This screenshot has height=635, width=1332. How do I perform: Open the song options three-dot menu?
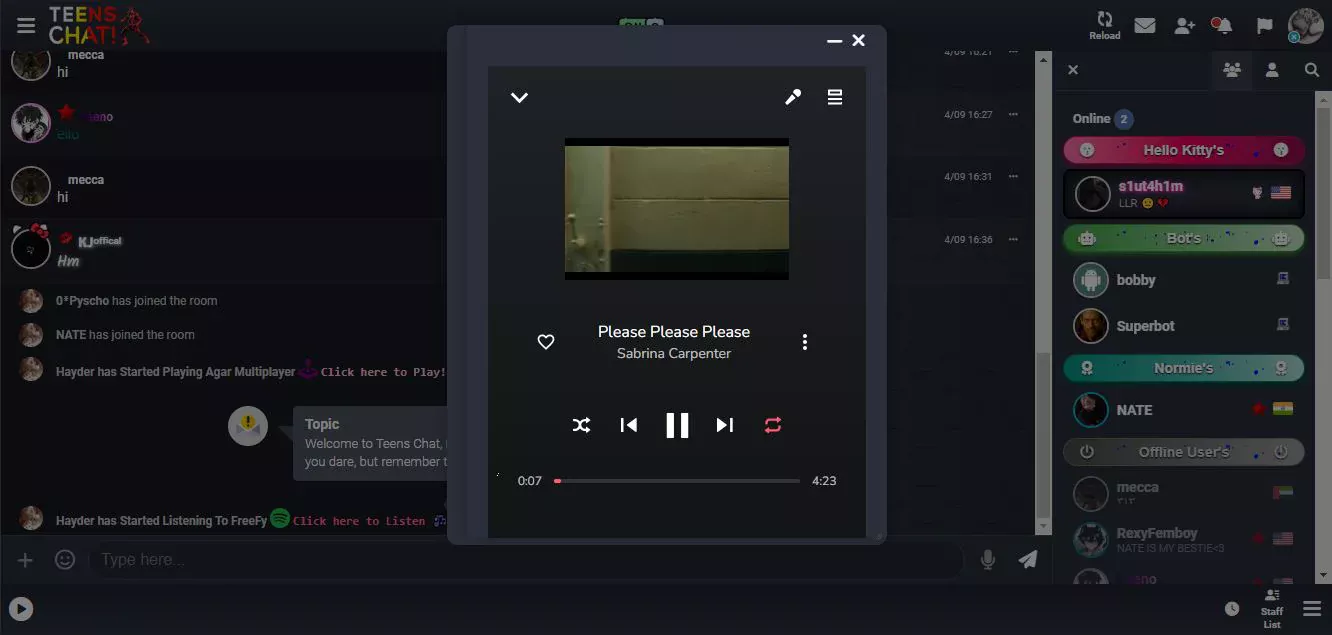(805, 342)
